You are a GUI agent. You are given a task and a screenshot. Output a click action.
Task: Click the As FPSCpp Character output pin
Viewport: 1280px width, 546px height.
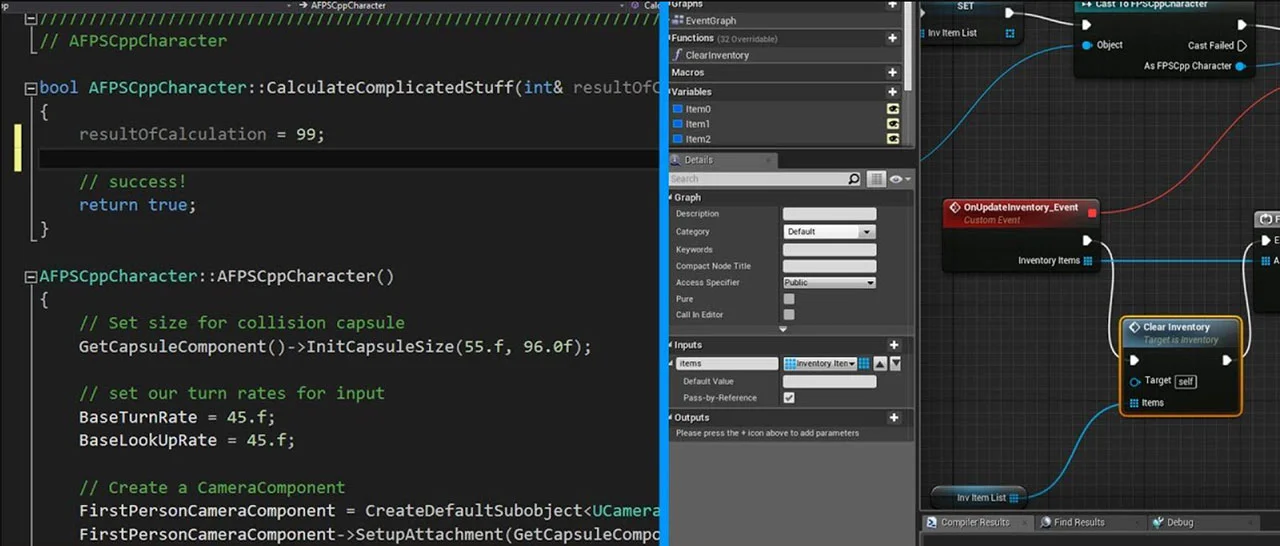pyautogui.click(x=1241, y=66)
